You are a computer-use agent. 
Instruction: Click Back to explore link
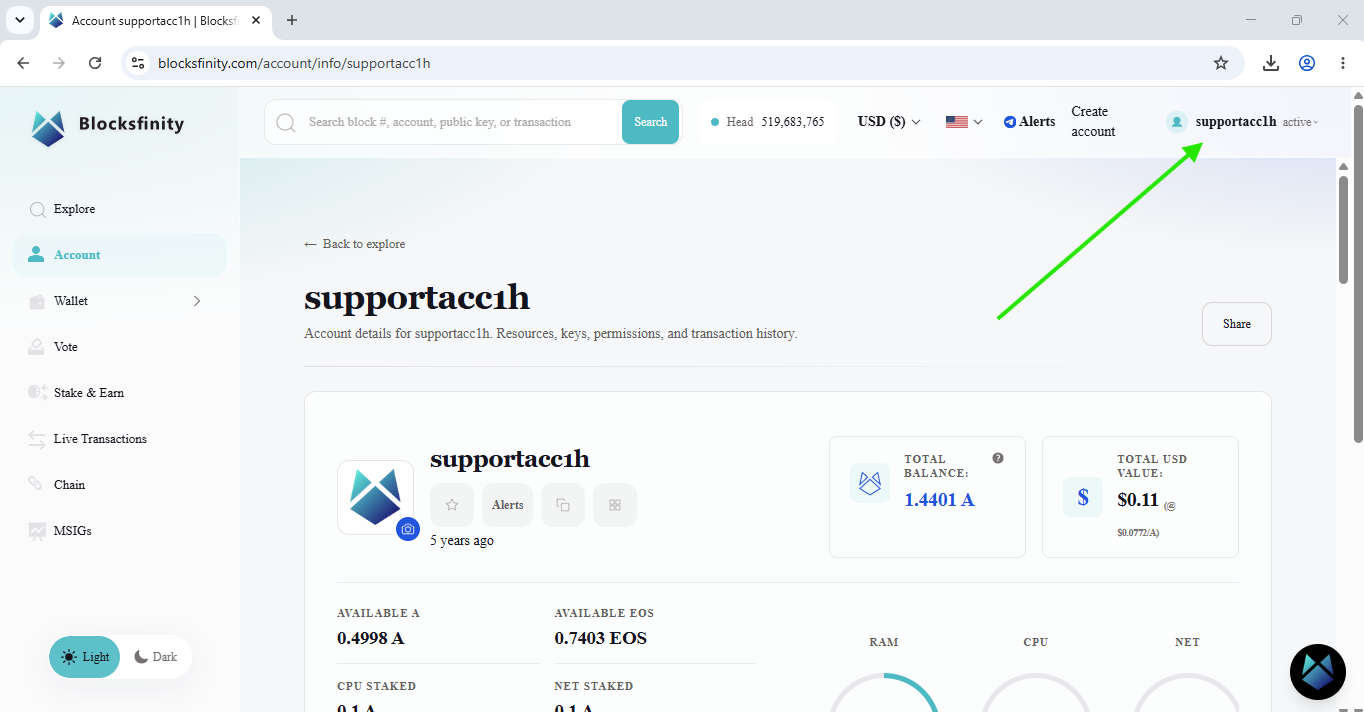355,244
